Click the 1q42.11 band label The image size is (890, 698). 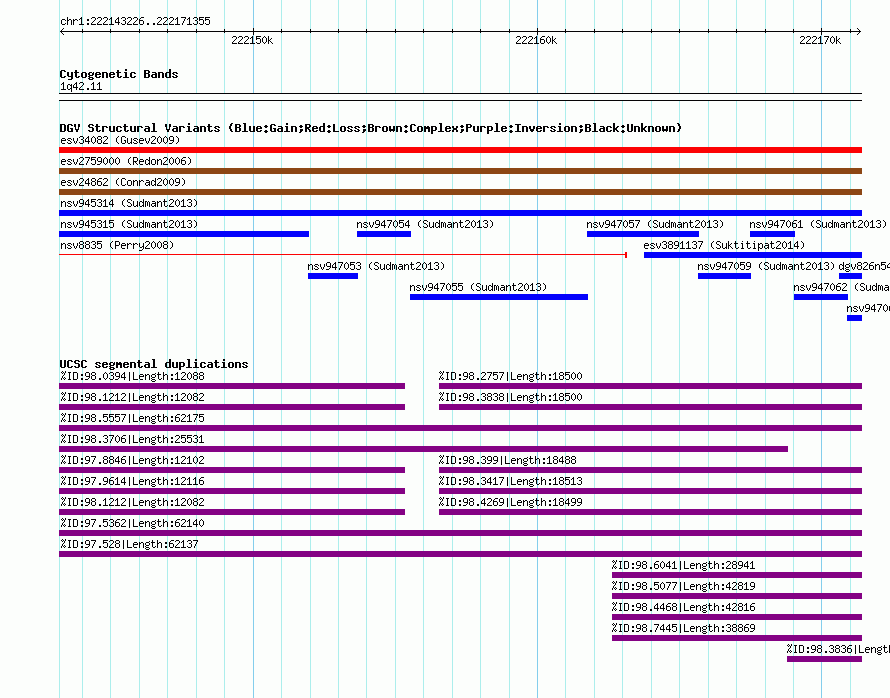click(81, 86)
